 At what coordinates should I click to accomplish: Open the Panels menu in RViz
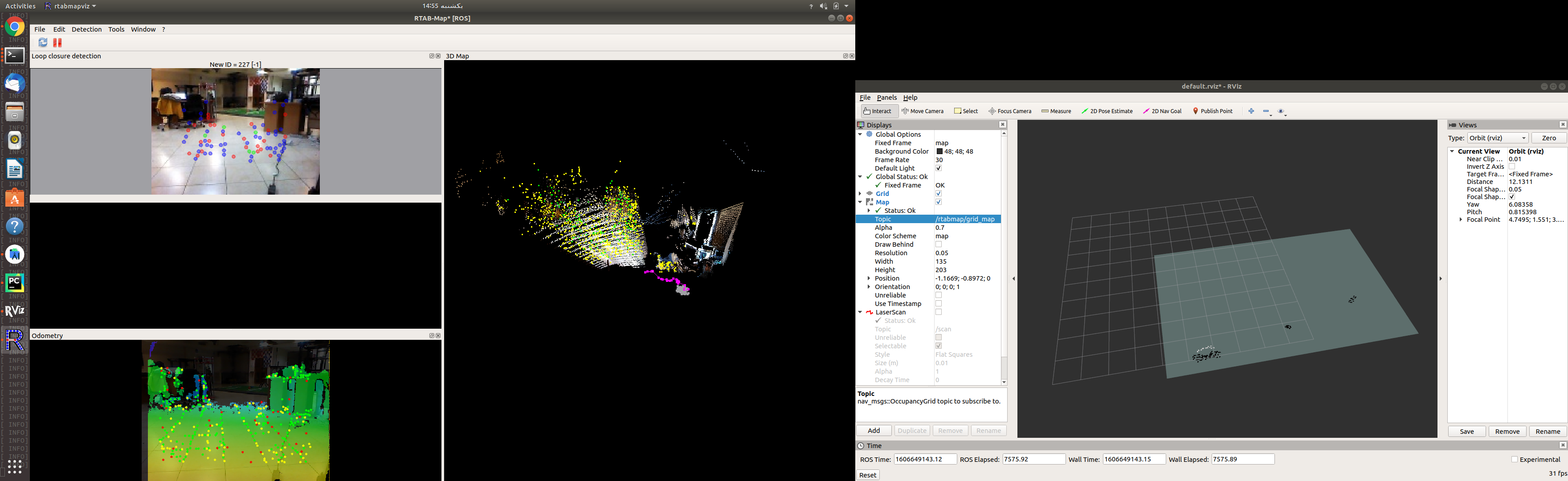pos(886,98)
